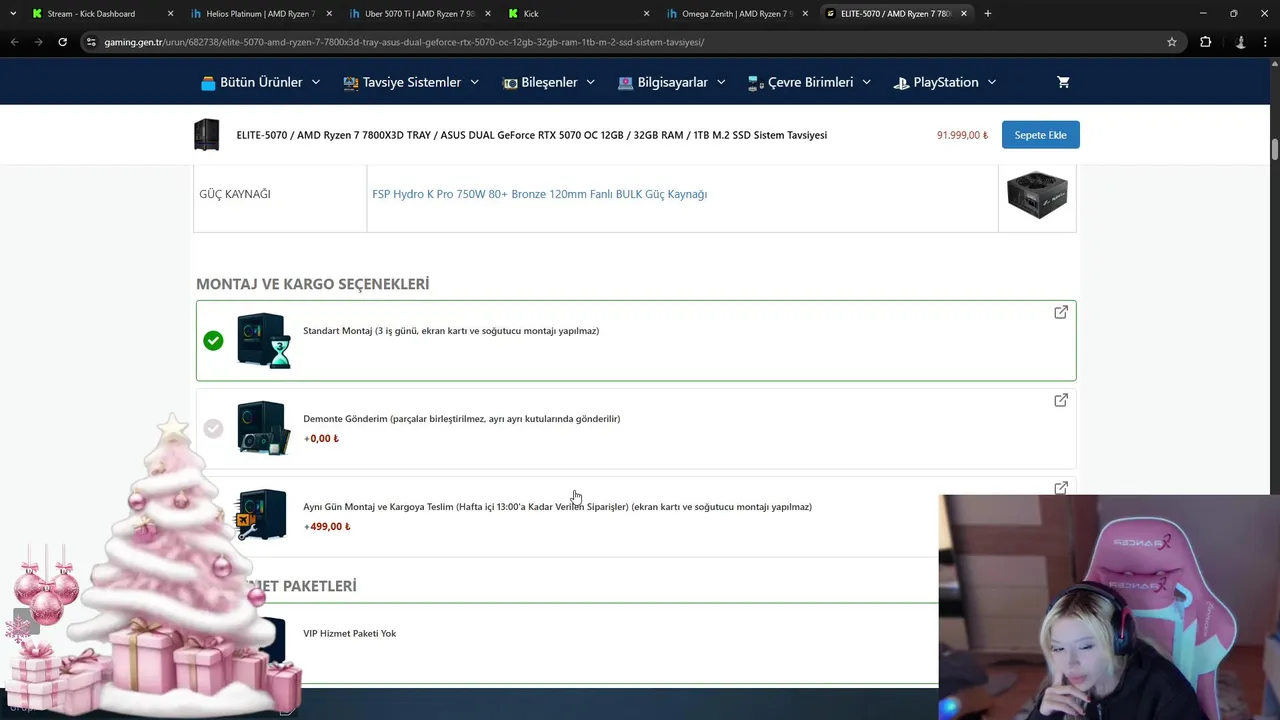The width and height of the screenshot is (1280, 720).
Task: Open a new browser tab
Action: click(988, 14)
